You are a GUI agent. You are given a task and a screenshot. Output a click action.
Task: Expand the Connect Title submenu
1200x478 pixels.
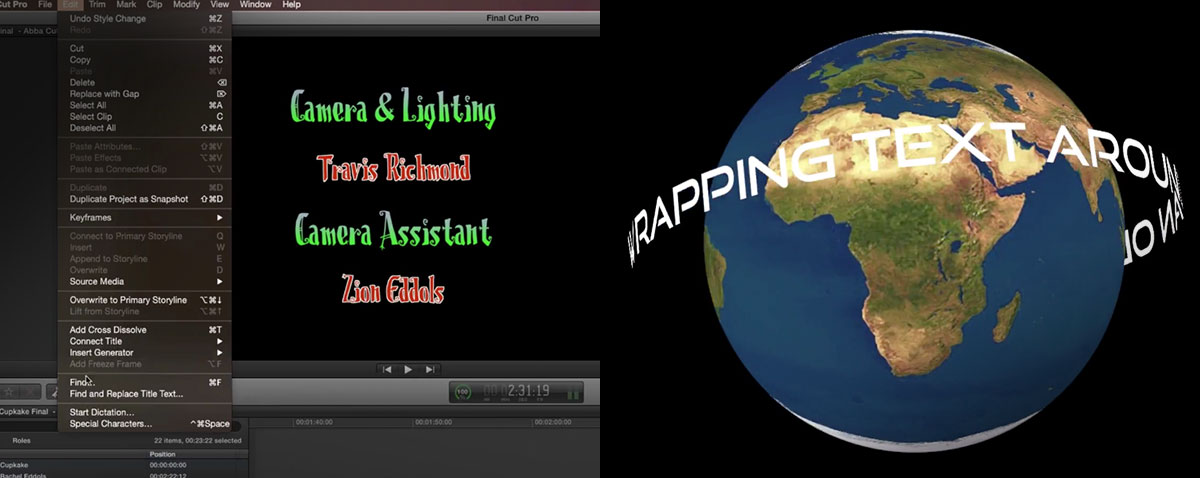point(145,341)
